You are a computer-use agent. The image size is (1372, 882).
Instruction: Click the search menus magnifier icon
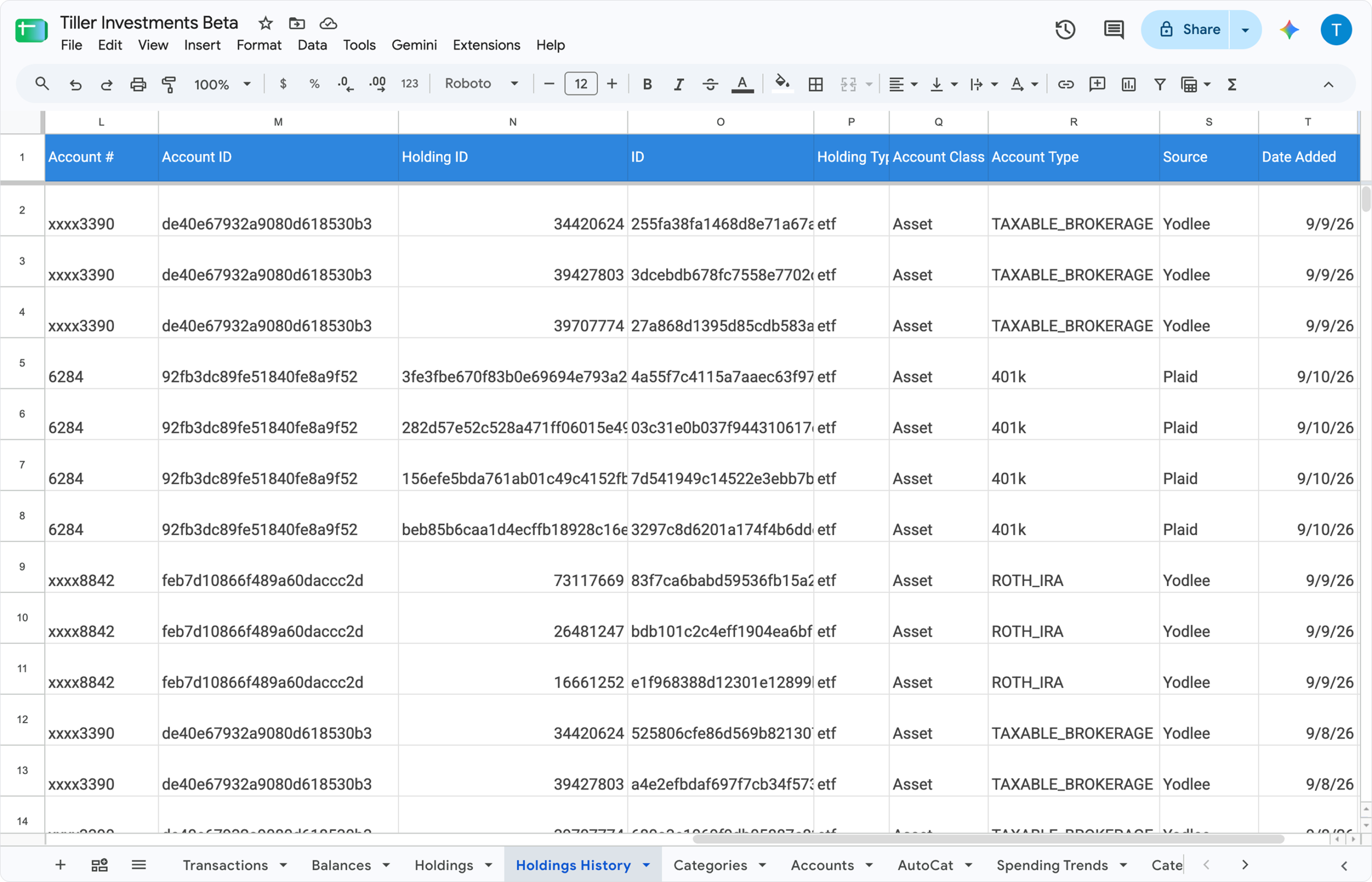tap(42, 84)
